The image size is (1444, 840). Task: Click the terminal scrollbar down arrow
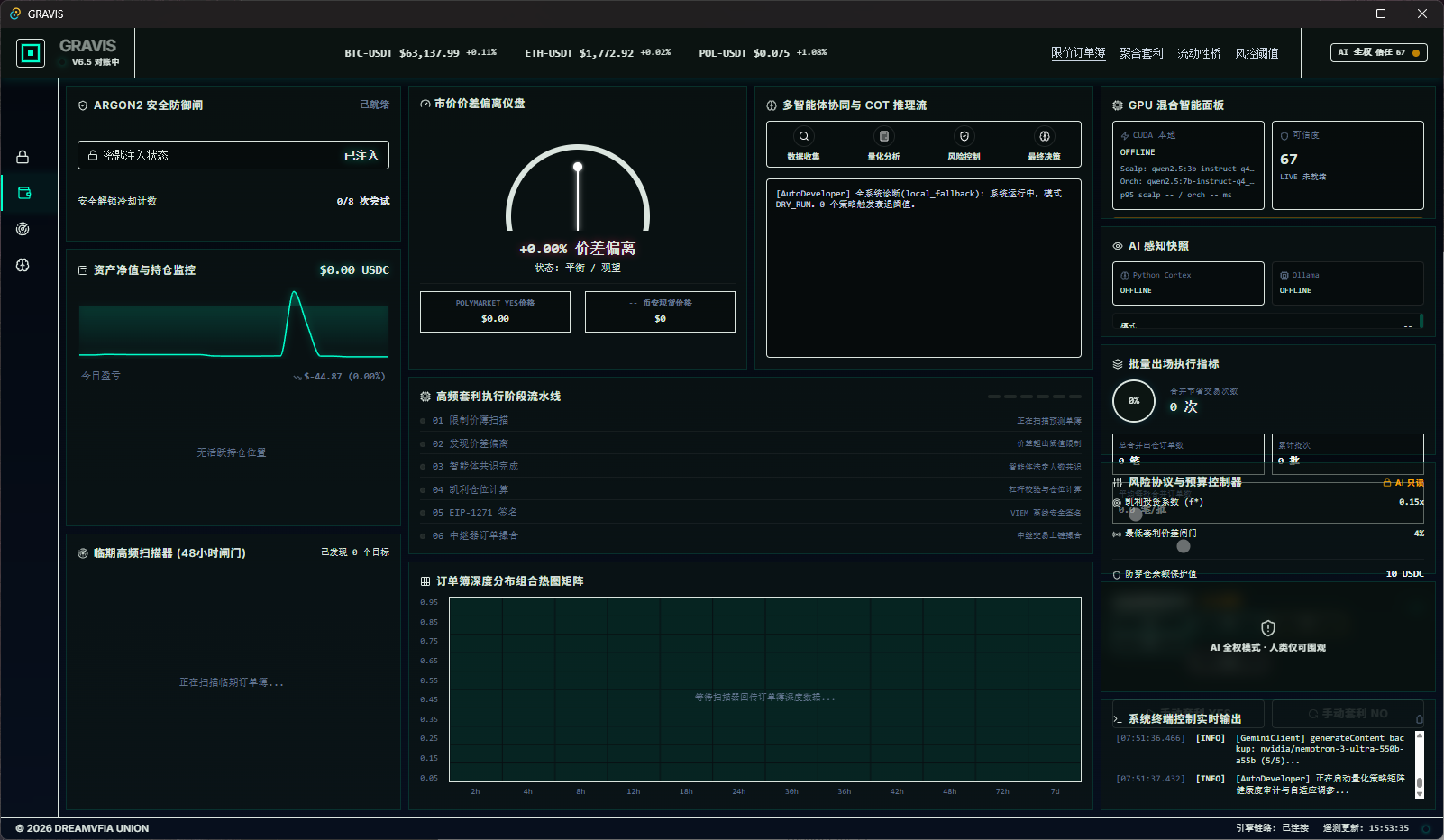pos(1420,794)
